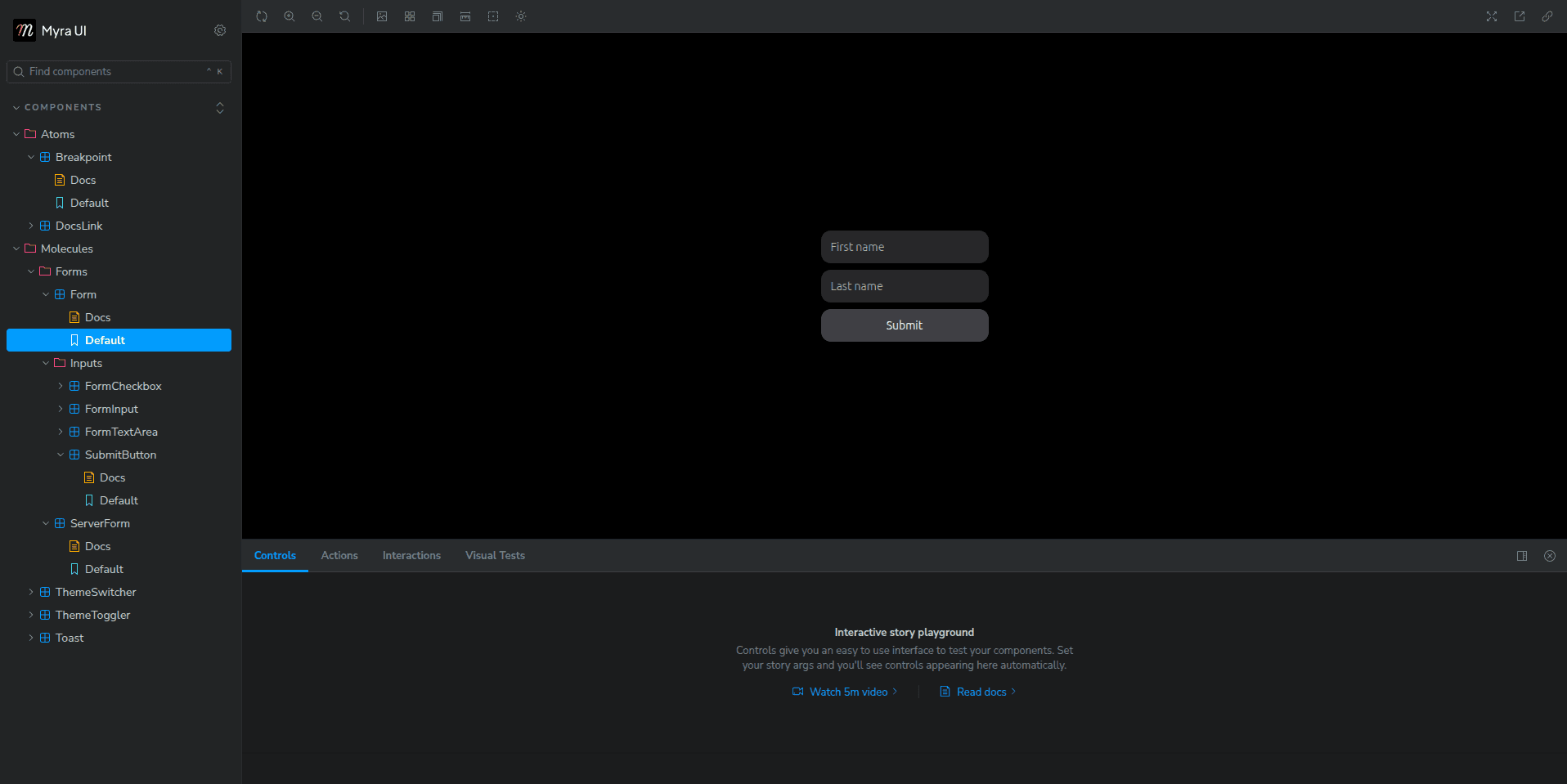1567x784 pixels.
Task: Click the First name input field
Action: click(905, 247)
